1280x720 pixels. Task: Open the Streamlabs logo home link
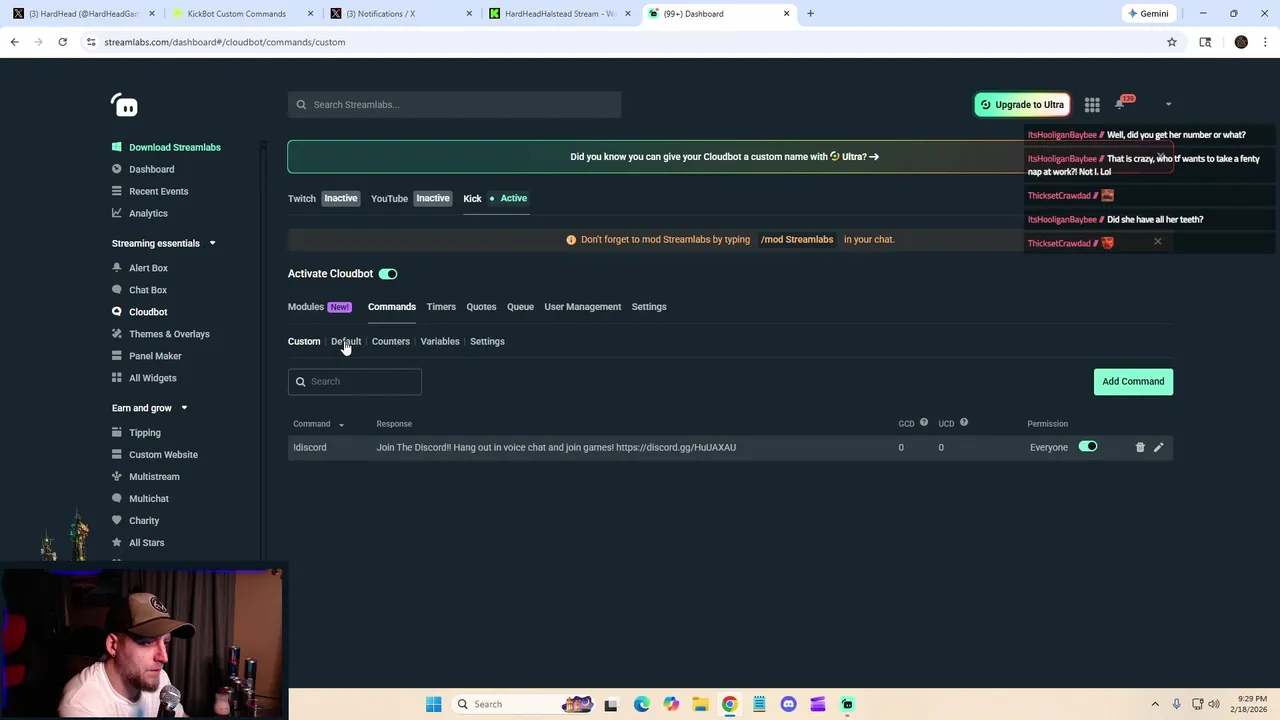pos(124,104)
